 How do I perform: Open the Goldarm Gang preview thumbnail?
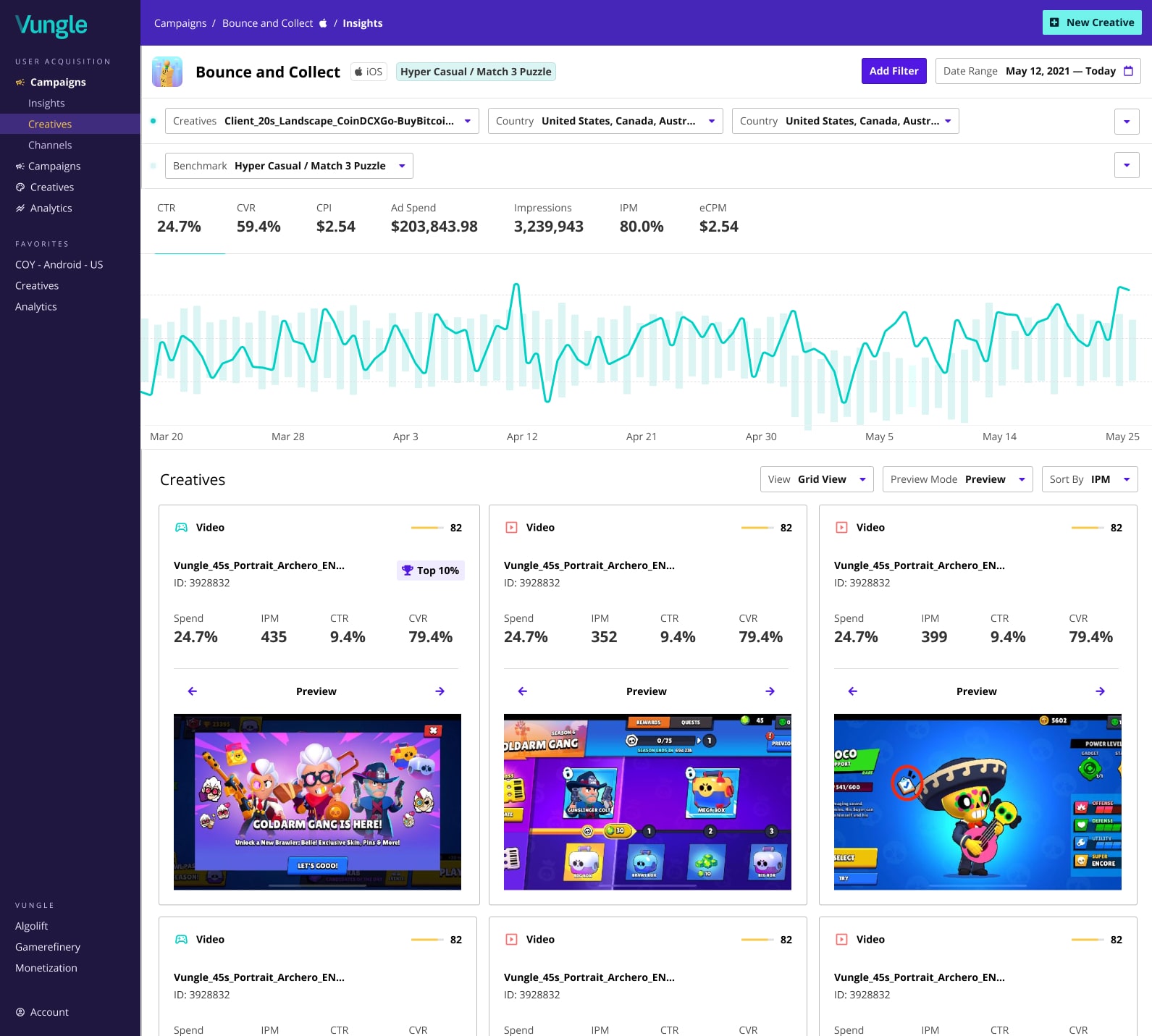[317, 802]
